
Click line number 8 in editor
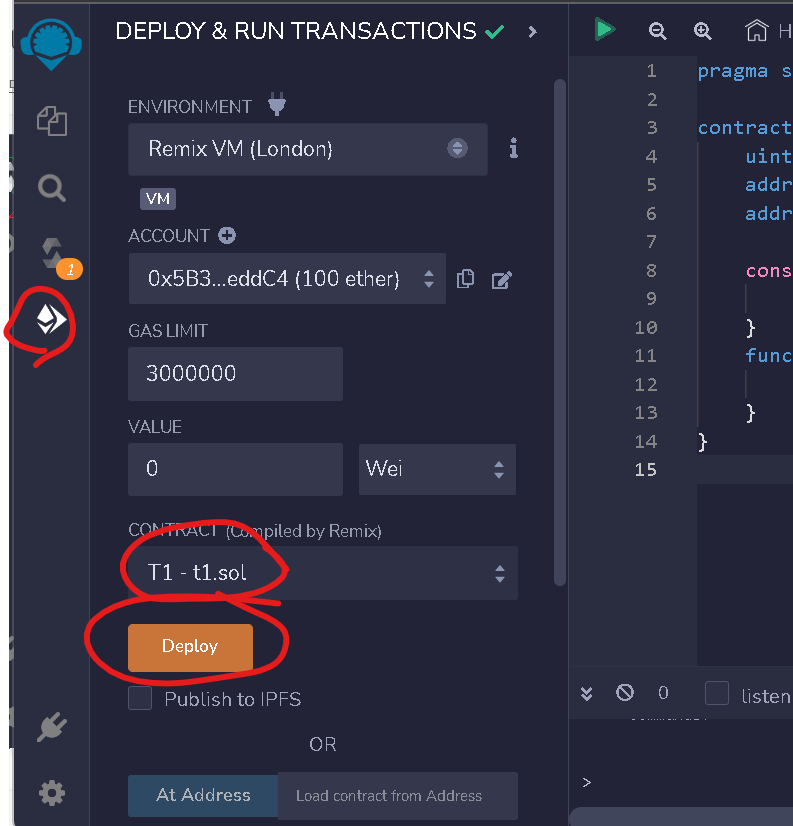651,270
